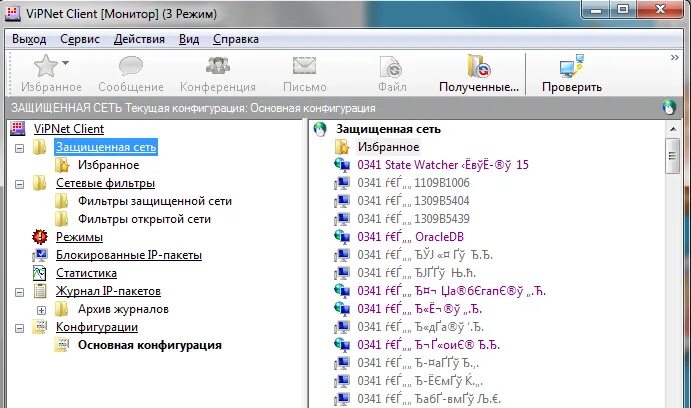691x408 pixels.
Task: Click the Защищенная сеть header globe icon
Action: (320, 129)
